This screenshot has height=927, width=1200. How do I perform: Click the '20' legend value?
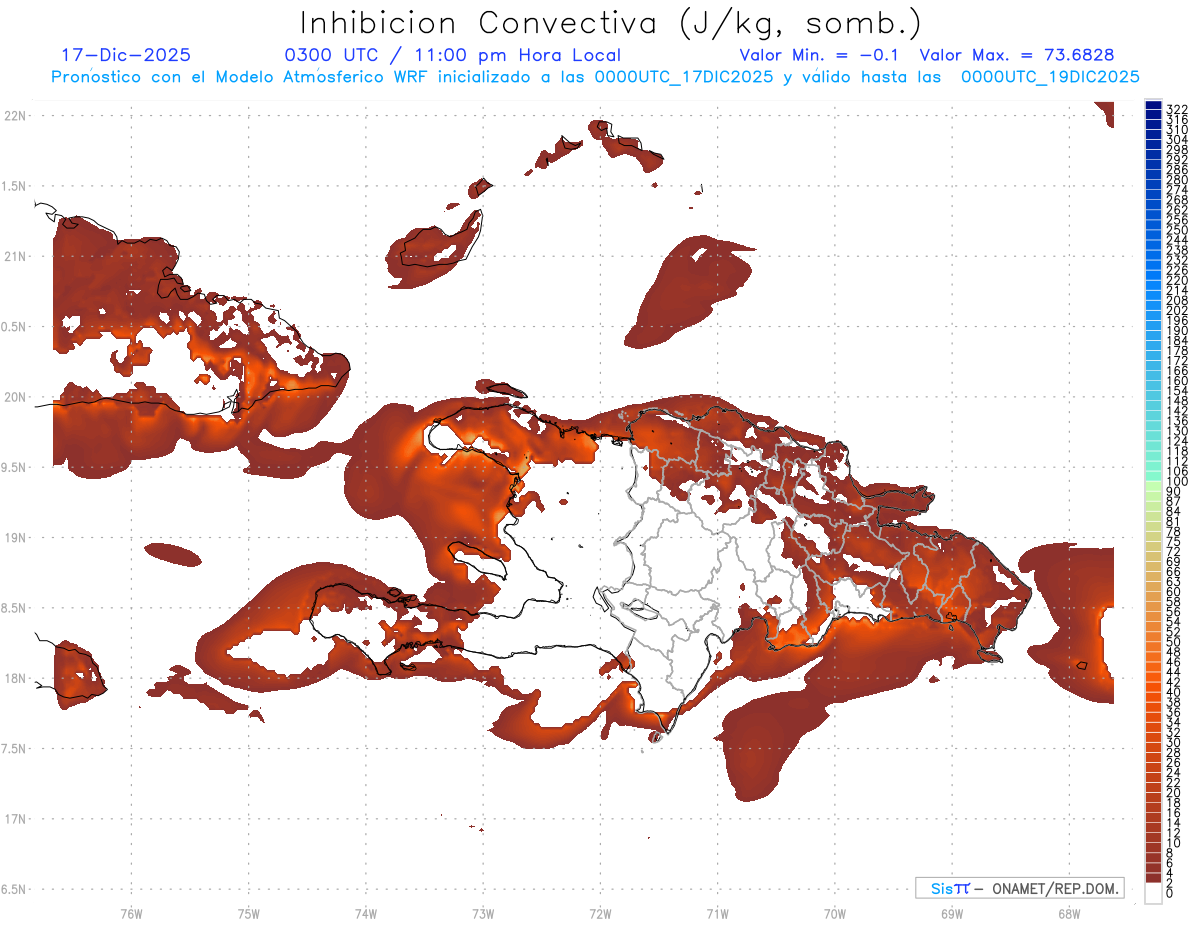[1174, 792]
